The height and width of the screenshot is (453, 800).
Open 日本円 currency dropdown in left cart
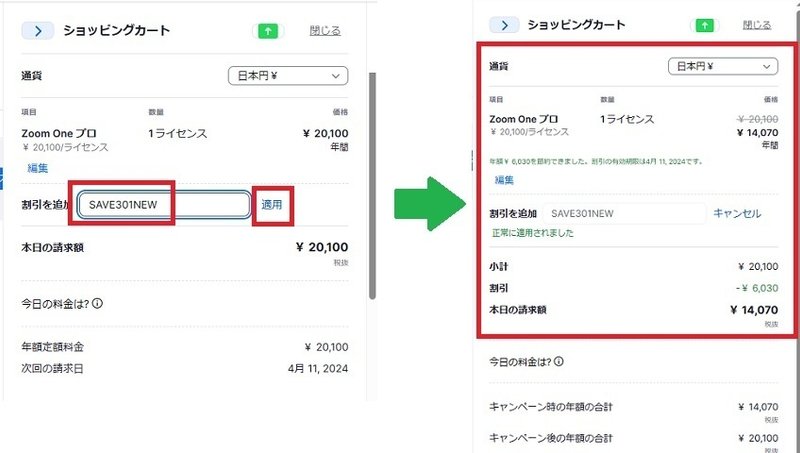pyautogui.click(x=288, y=76)
